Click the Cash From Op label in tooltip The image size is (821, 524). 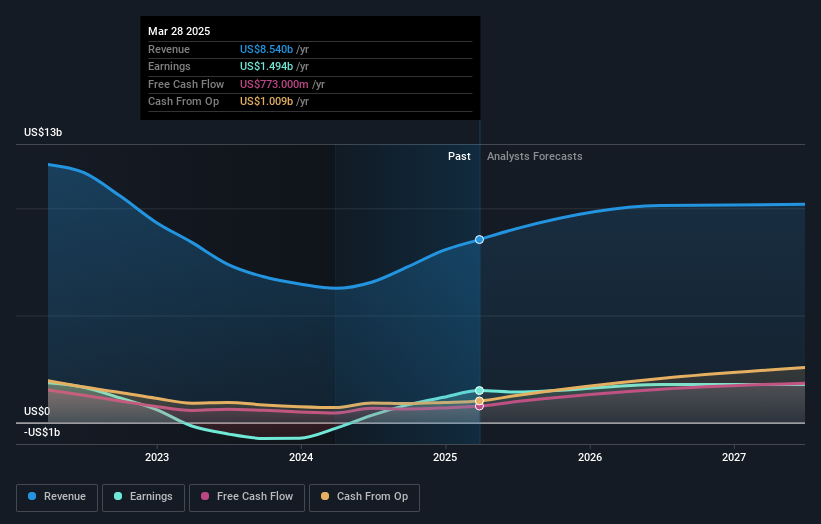pos(183,102)
